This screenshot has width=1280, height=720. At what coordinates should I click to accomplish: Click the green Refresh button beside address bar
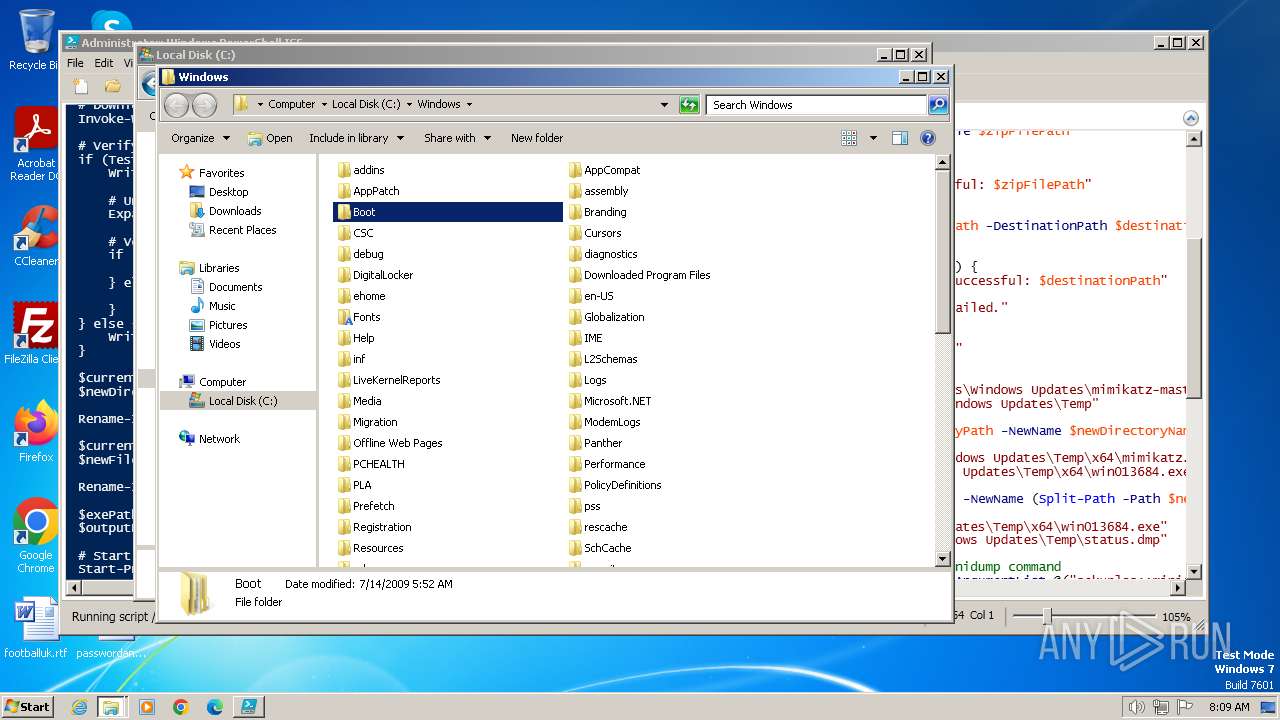689,104
